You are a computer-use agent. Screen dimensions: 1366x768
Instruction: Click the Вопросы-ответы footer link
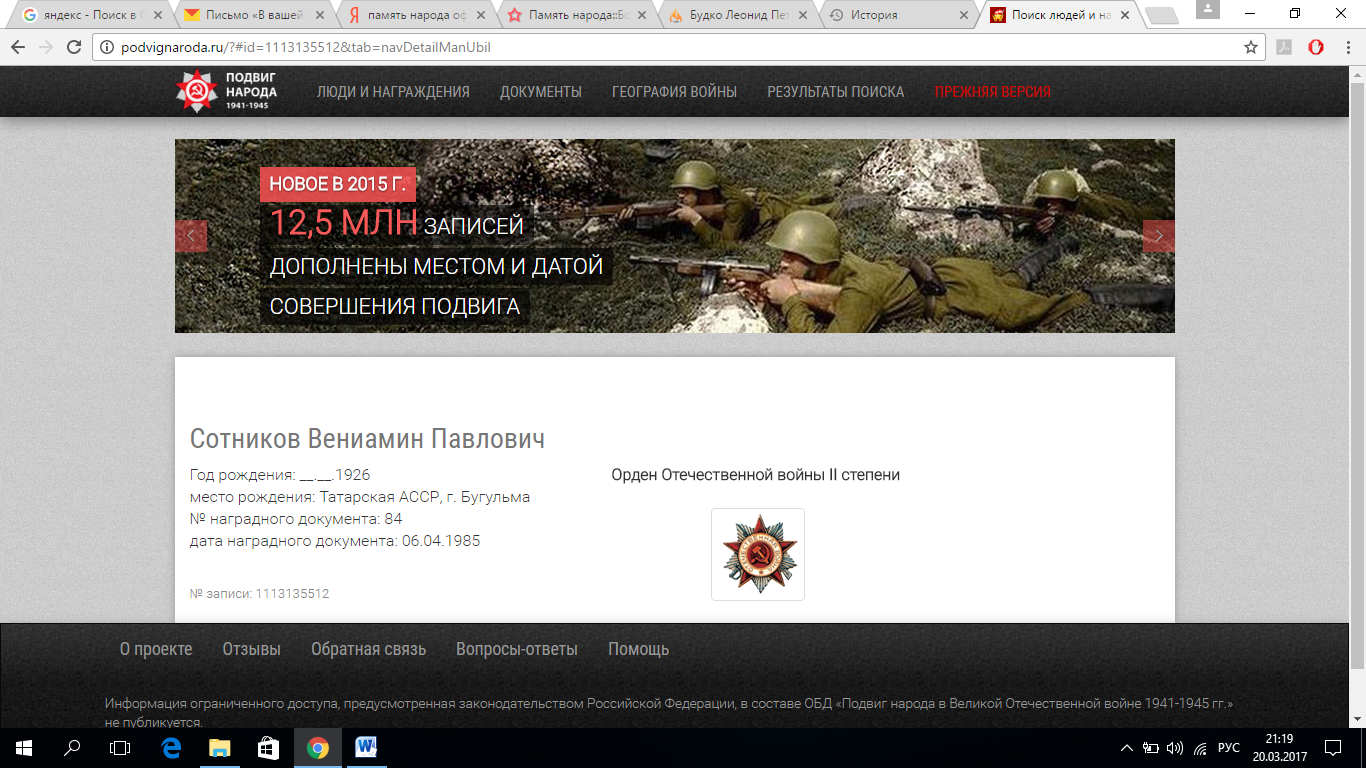pyautogui.click(x=516, y=649)
